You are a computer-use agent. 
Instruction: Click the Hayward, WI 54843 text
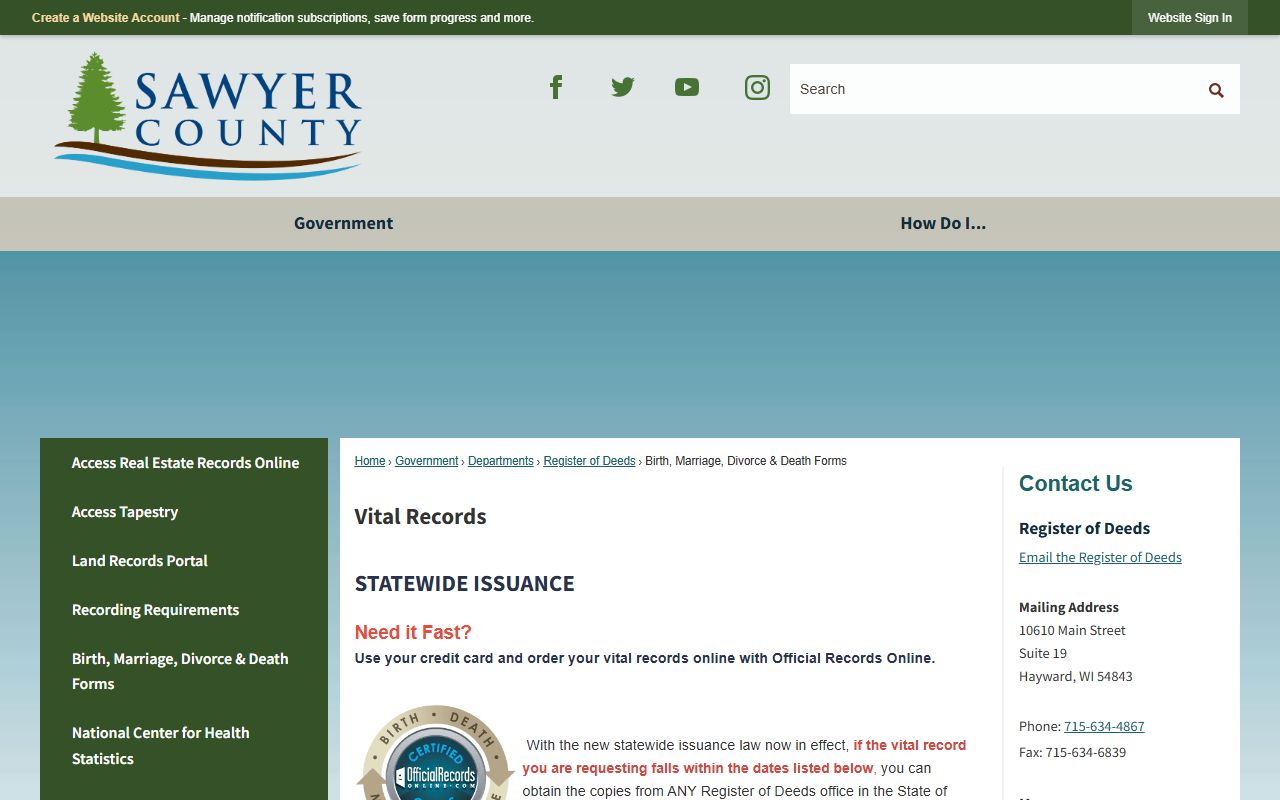point(1076,676)
